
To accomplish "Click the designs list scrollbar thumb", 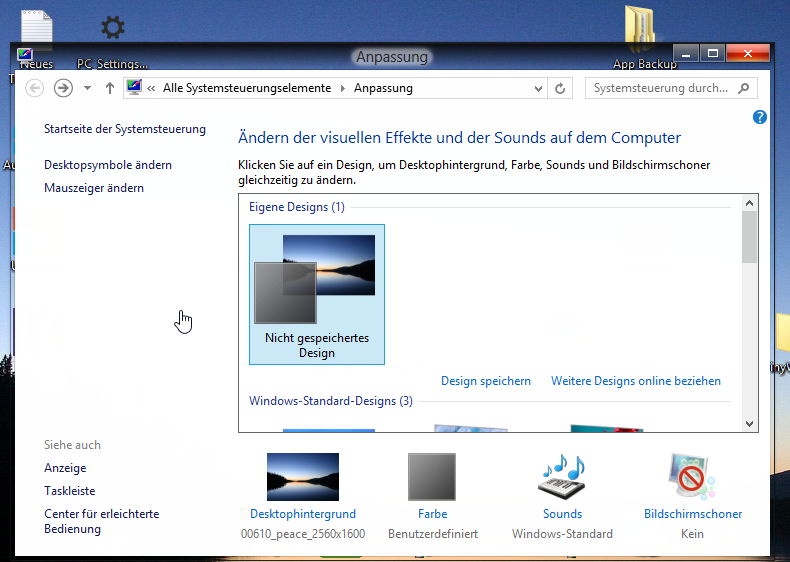I will tap(749, 237).
